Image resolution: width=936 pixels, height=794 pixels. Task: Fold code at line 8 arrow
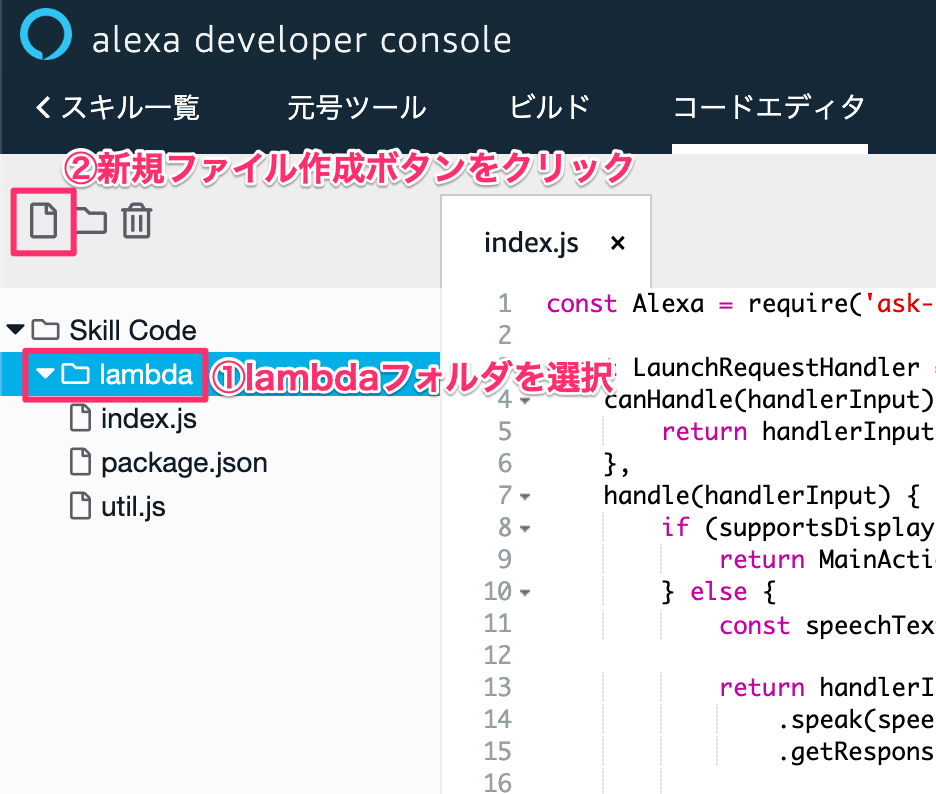tap(525, 529)
